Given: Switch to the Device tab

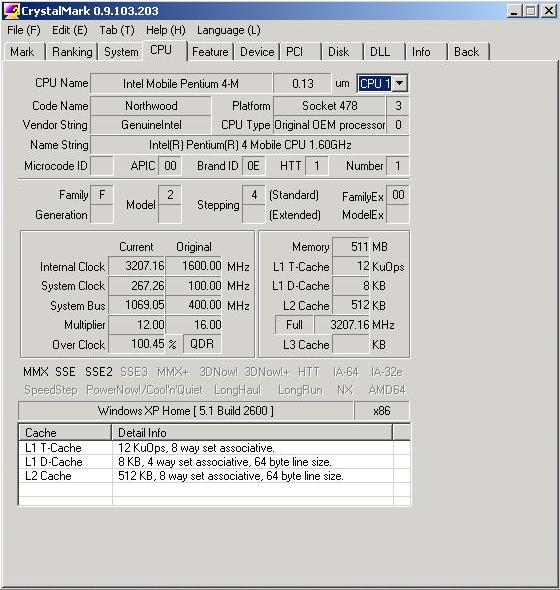Looking at the screenshot, I should click(257, 52).
